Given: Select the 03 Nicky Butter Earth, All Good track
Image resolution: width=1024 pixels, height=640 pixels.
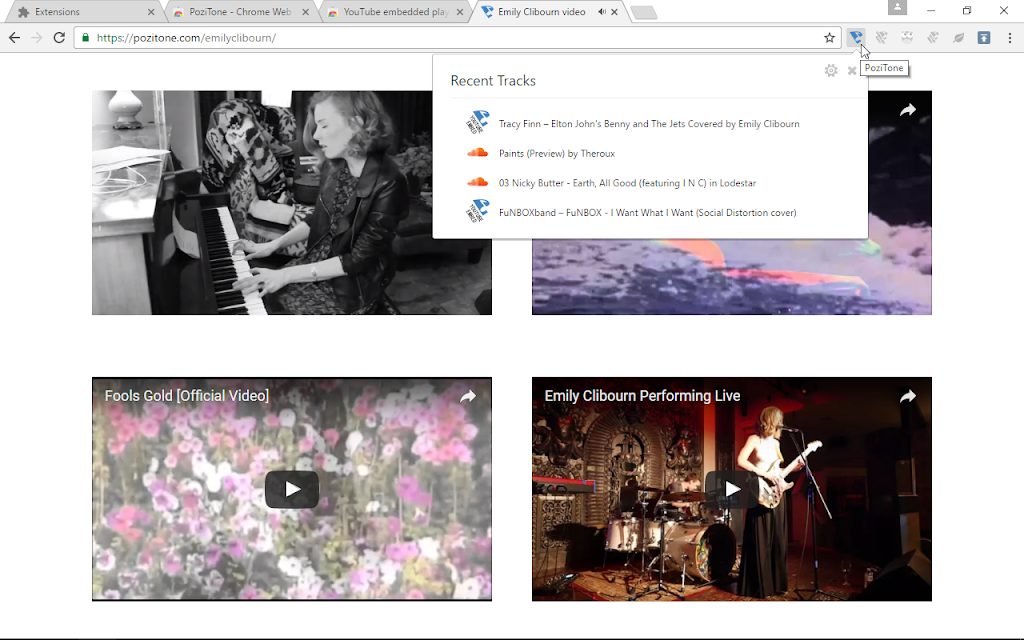Looking at the screenshot, I should 627,183.
